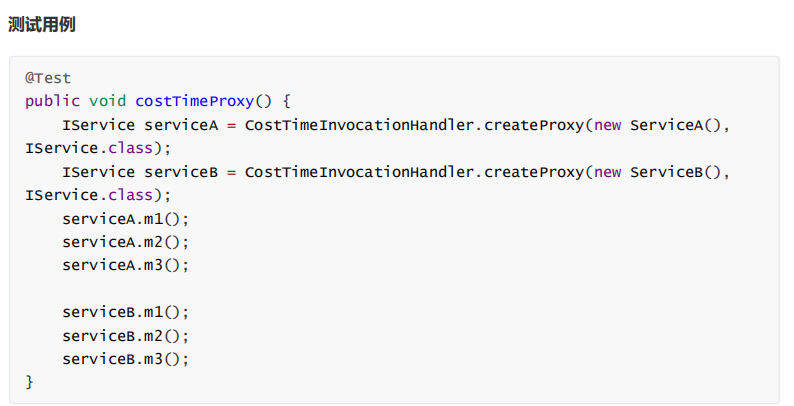Click the serviceB.m2(); line
Screen dimensions: 794x406
coord(125,335)
